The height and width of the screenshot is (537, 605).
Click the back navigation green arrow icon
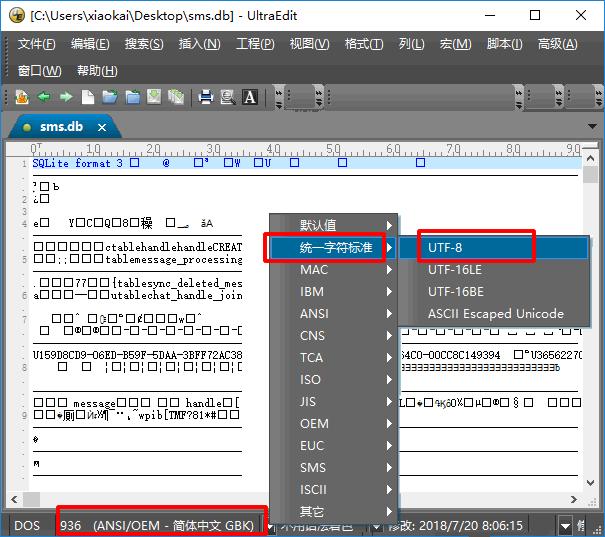(x=43, y=97)
